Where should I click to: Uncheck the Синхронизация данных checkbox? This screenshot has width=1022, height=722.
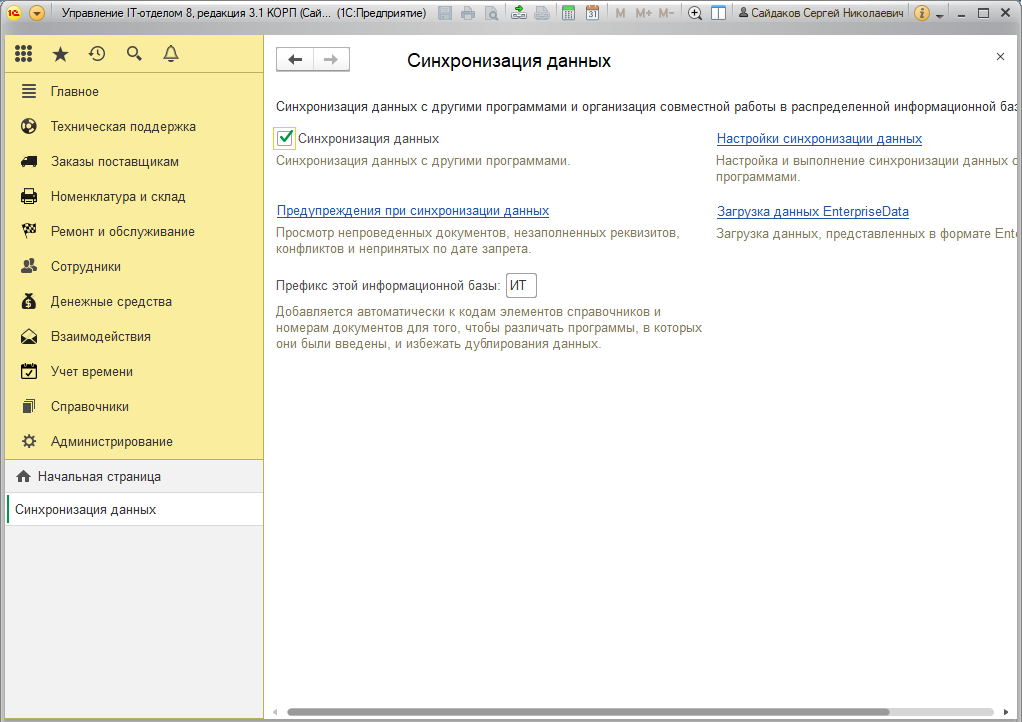point(285,138)
